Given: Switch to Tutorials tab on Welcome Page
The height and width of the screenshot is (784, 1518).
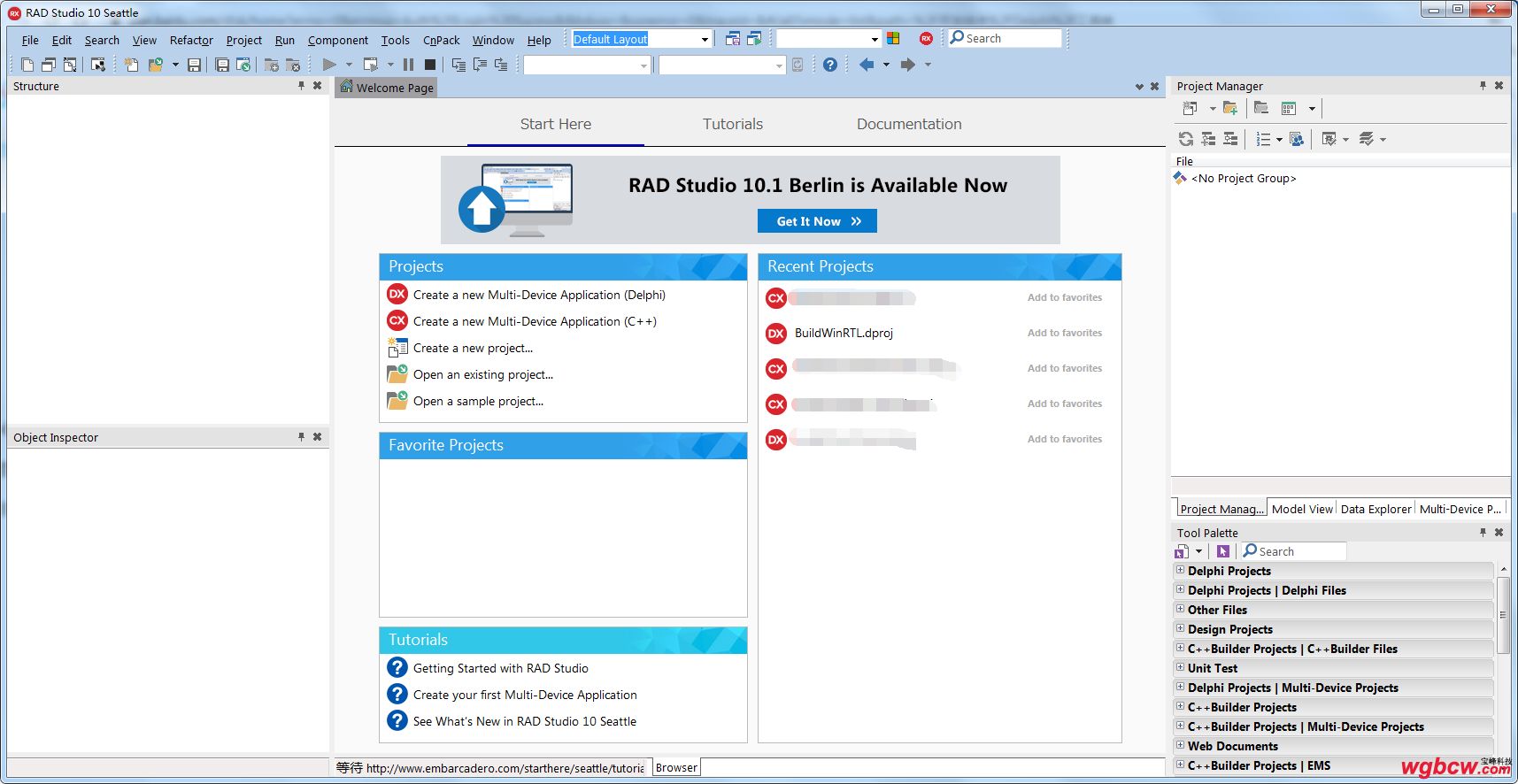Looking at the screenshot, I should tap(733, 124).
